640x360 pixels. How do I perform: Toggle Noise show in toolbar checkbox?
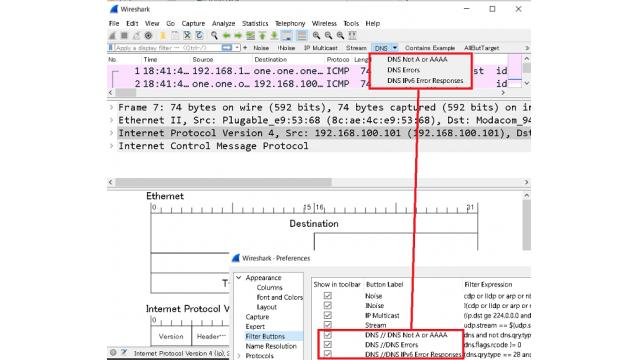pos(327,296)
